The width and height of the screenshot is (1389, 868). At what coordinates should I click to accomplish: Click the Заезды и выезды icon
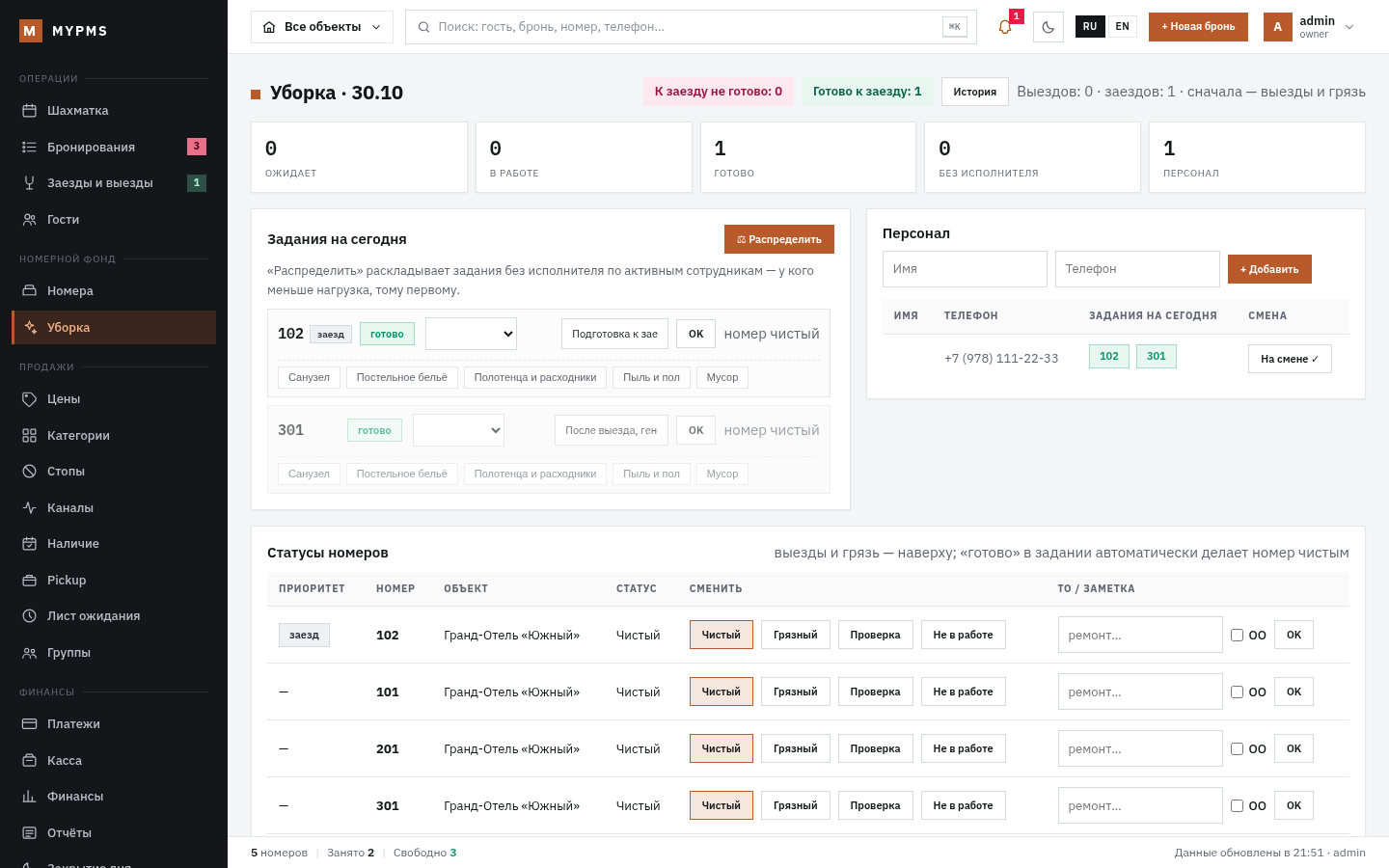pos(29,183)
